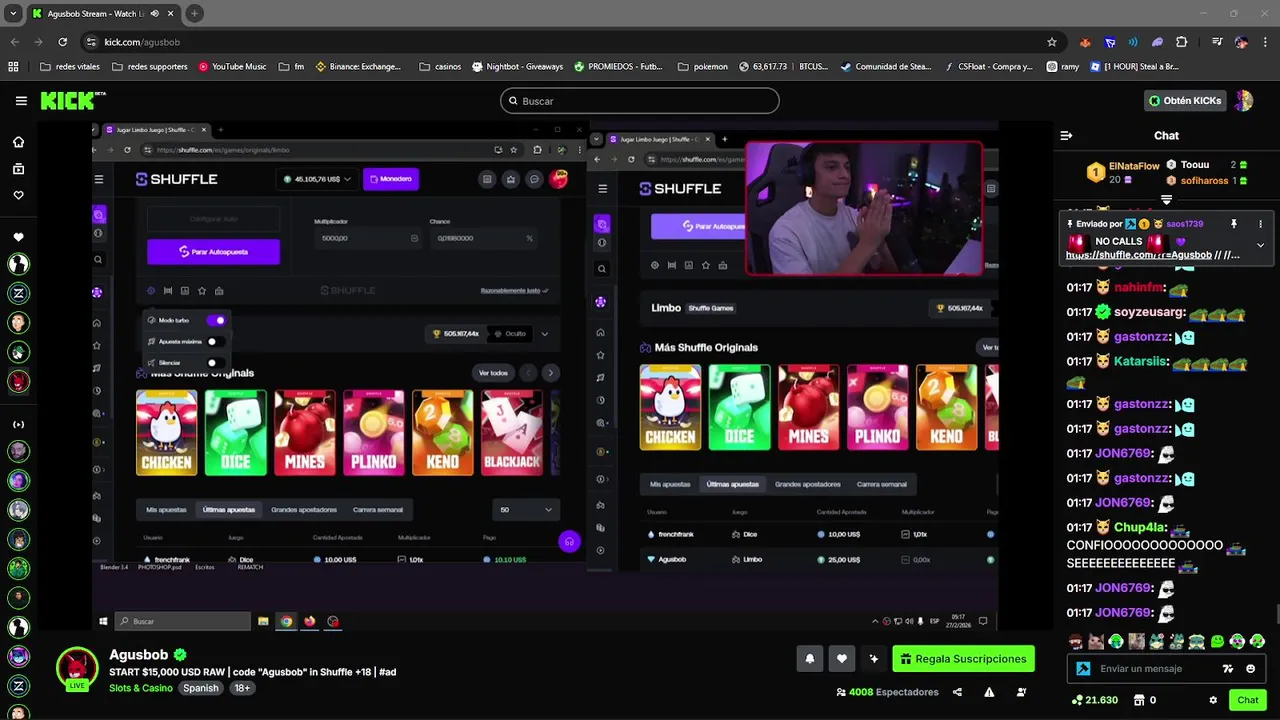Click the Monedero wallet button
Viewport: 1280px width, 720px height.
[390, 179]
